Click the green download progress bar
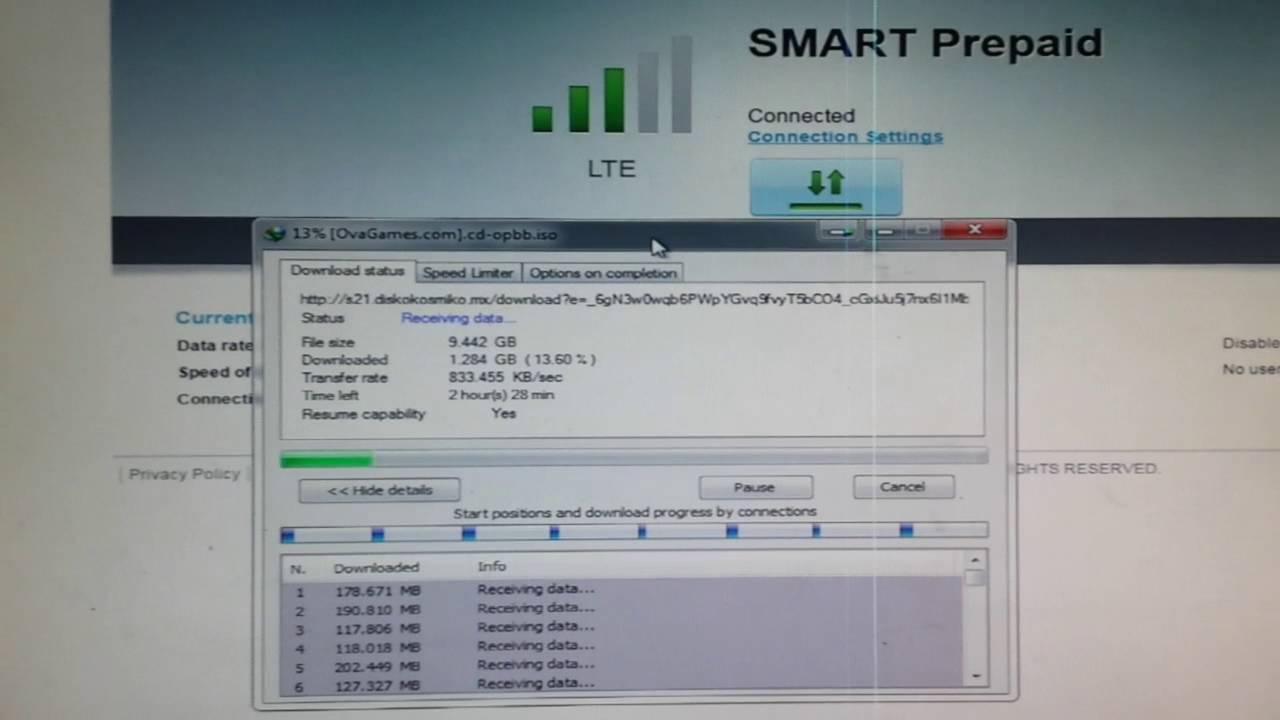 [x=634, y=459]
